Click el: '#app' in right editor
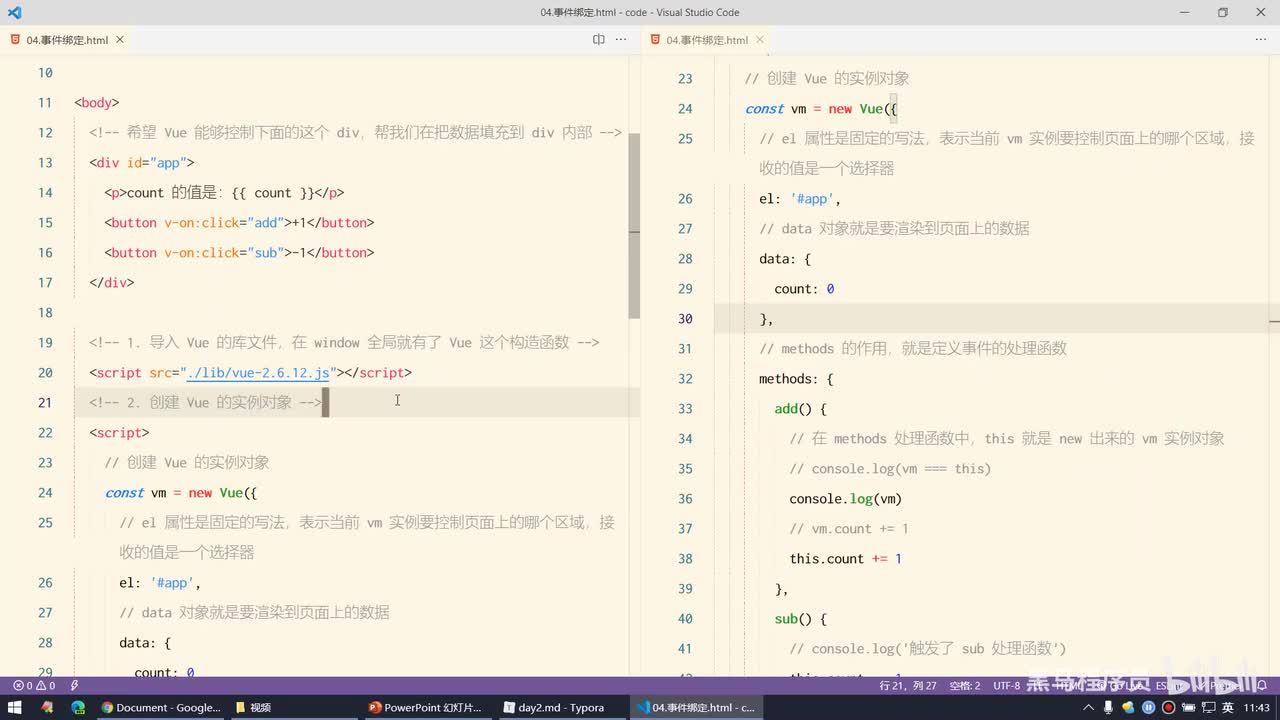The width and height of the screenshot is (1280, 720). tap(800, 198)
